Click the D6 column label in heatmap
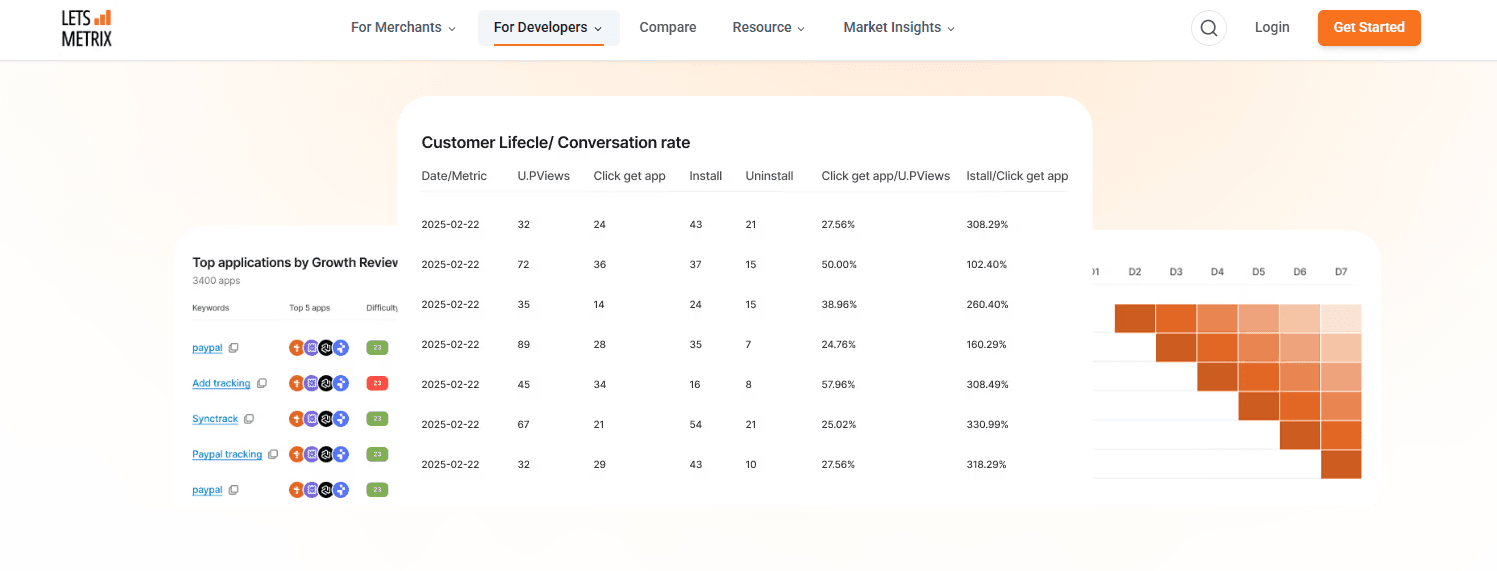1497x571 pixels. point(1299,272)
